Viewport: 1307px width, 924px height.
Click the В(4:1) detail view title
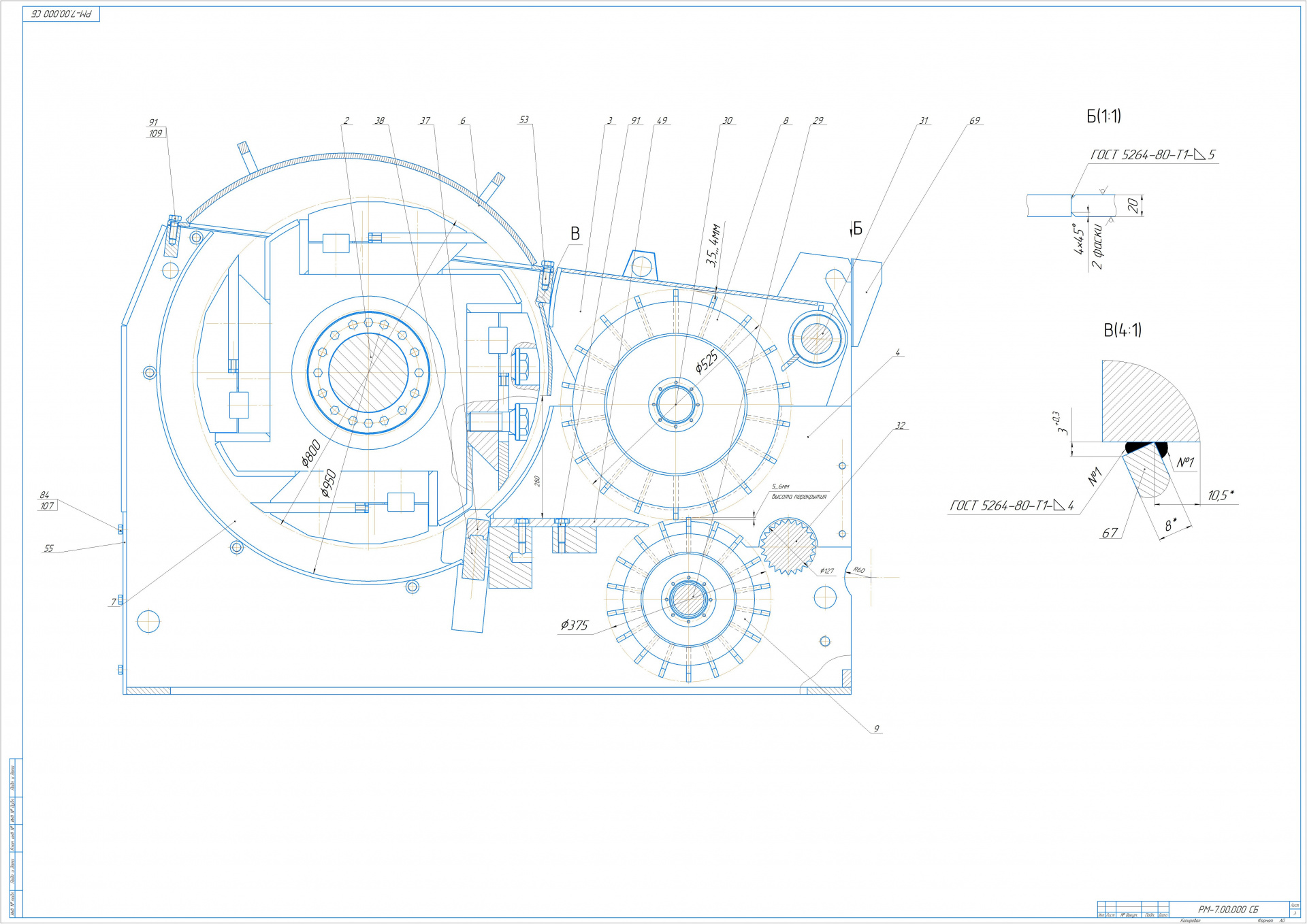pyautogui.click(x=1123, y=331)
